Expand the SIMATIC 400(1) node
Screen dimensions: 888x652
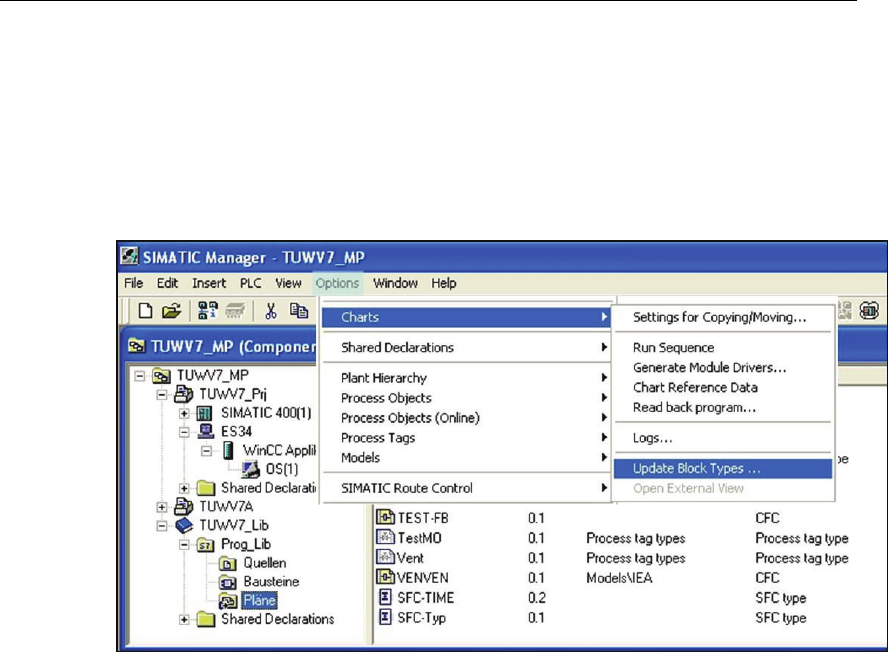click(184, 413)
